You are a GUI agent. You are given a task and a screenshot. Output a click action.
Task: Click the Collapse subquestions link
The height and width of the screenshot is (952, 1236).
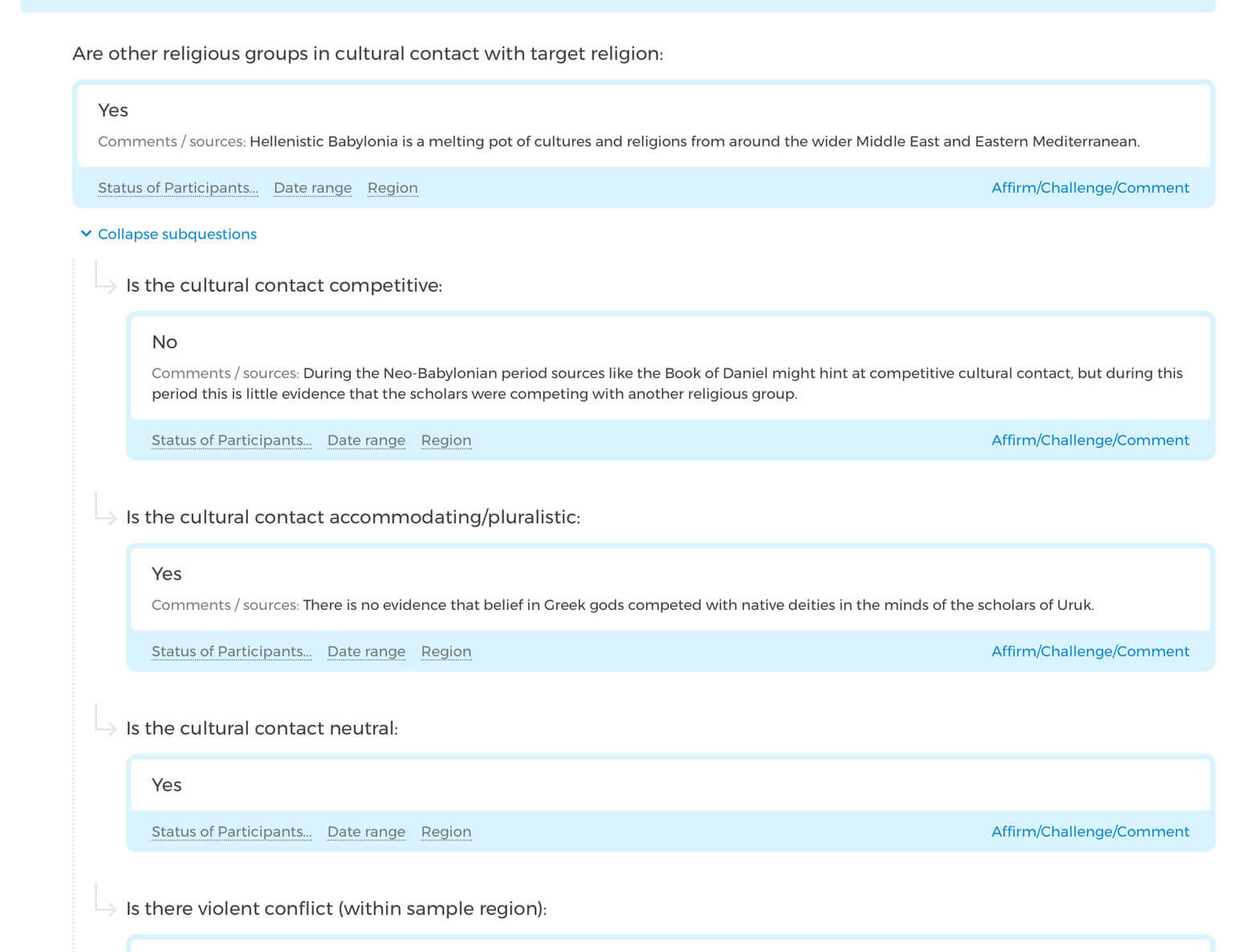[x=177, y=234]
